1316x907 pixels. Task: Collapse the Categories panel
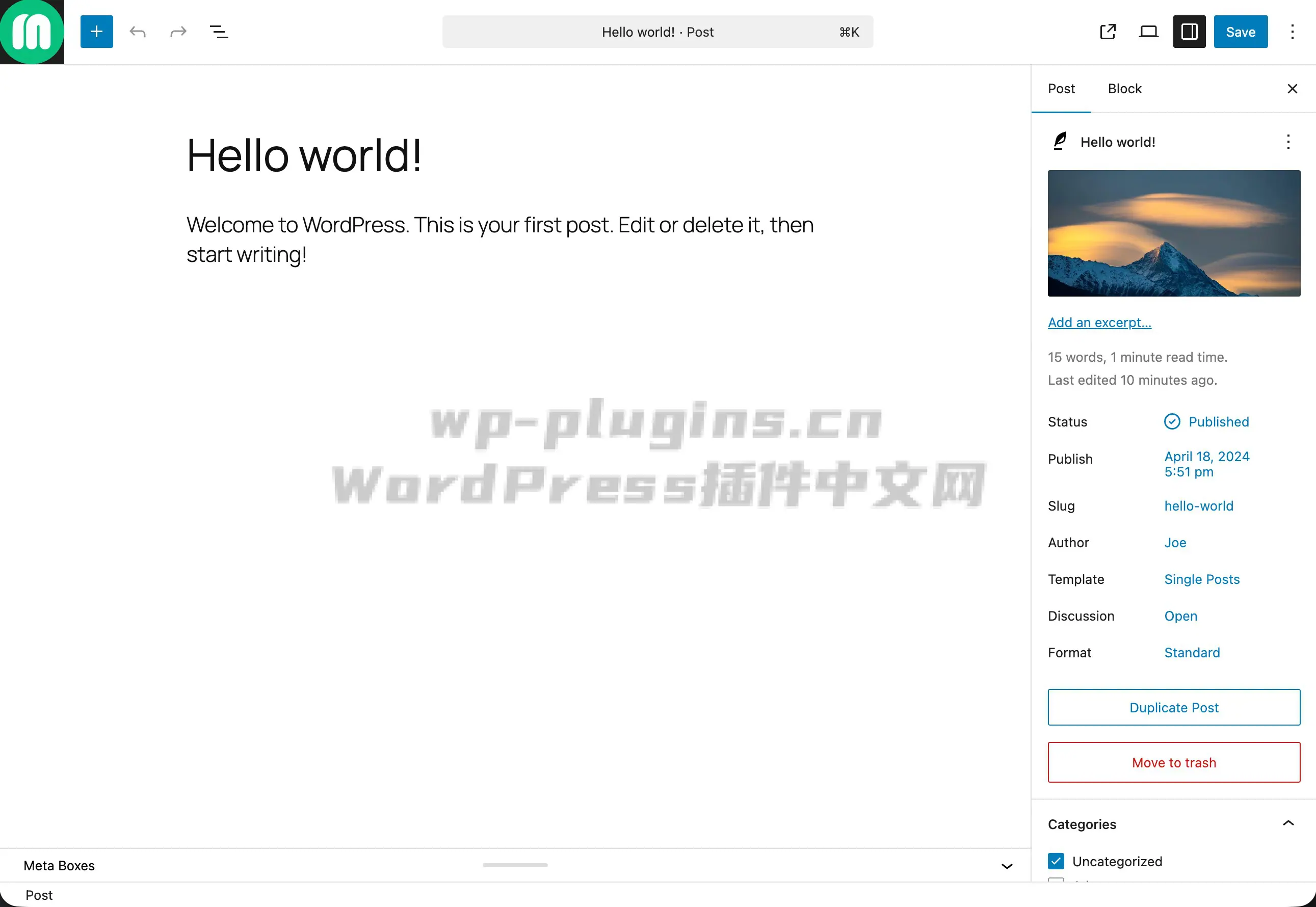[x=1288, y=823]
